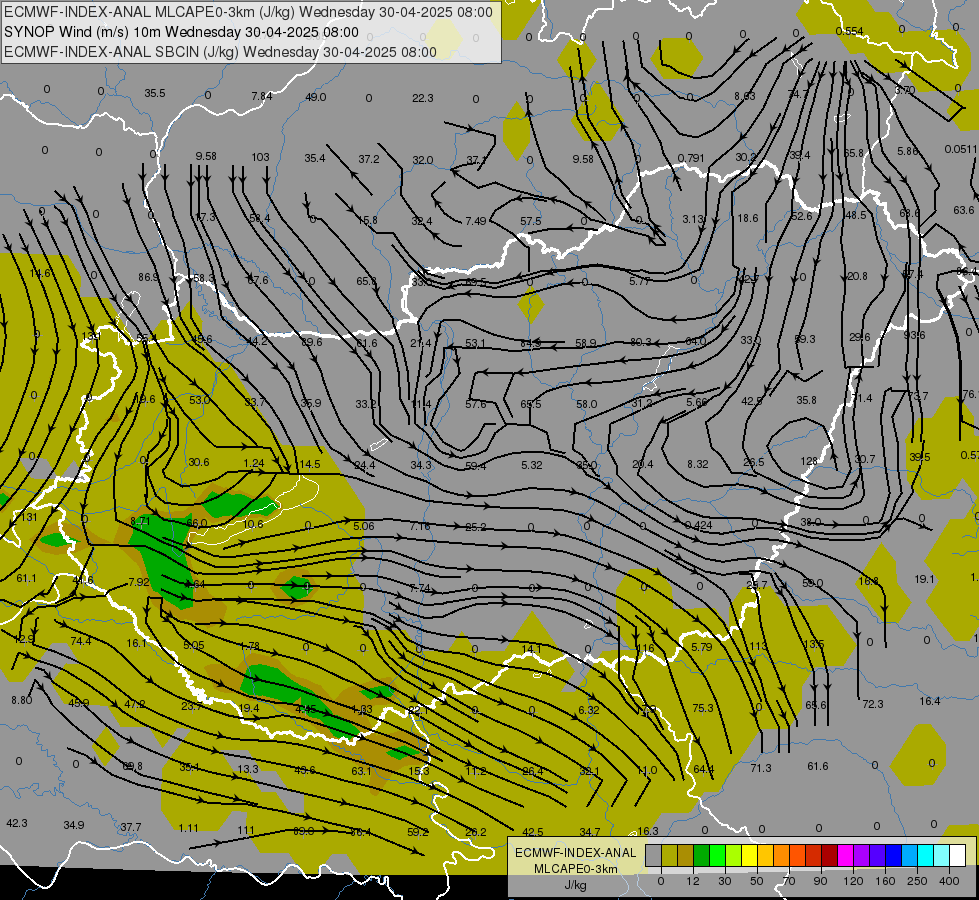
Task: Click the map value 0.554
Action: 849,31
